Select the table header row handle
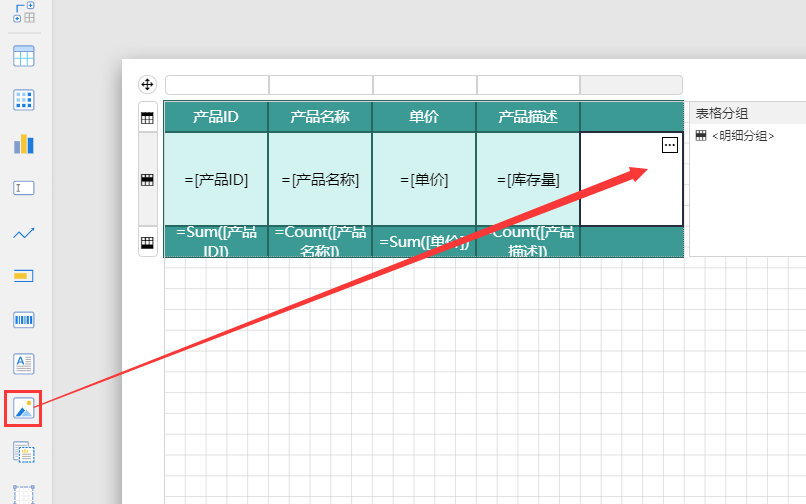Viewport: 806px width, 504px height. pos(148,118)
